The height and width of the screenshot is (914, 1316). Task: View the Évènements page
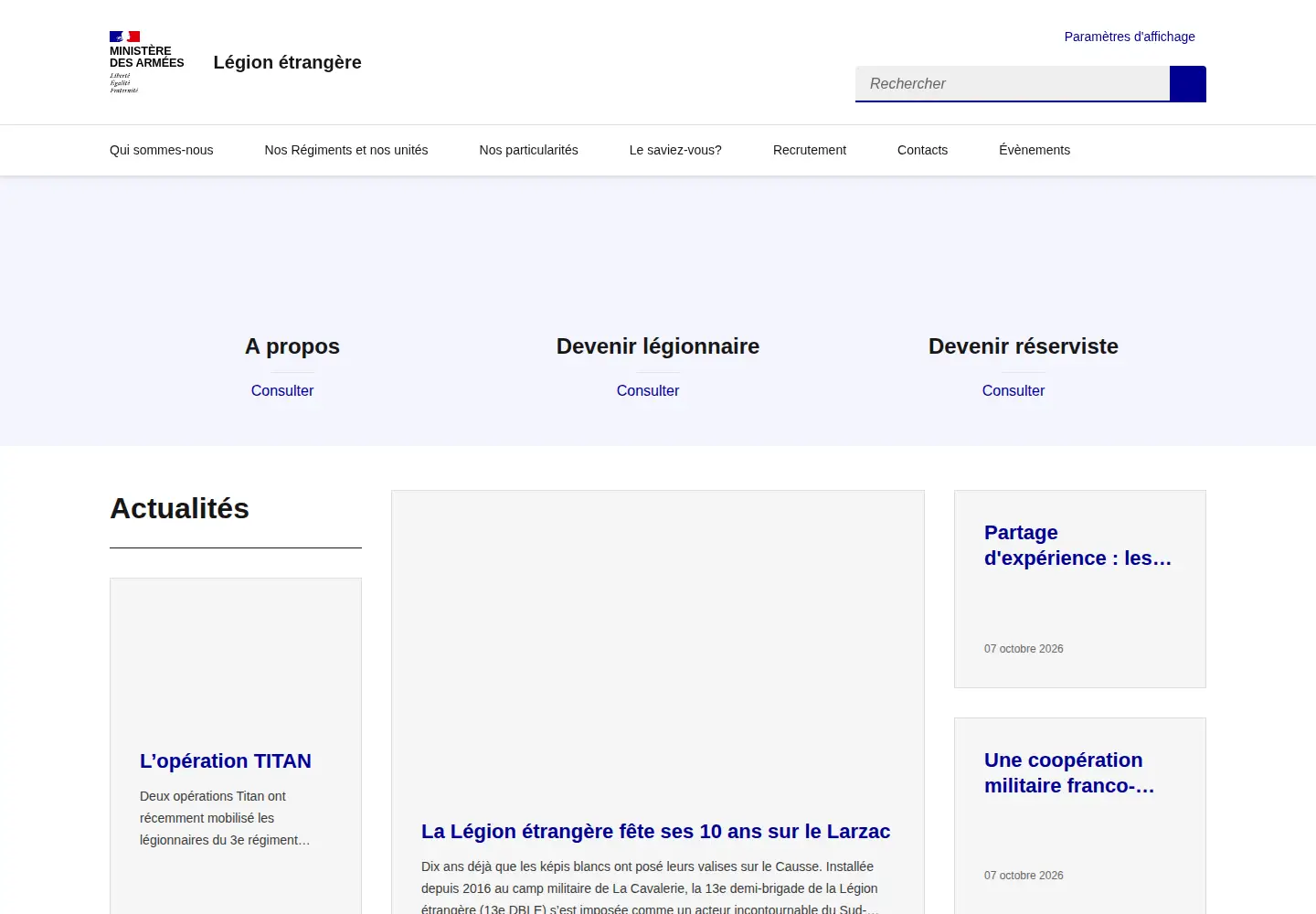(x=1035, y=150)
